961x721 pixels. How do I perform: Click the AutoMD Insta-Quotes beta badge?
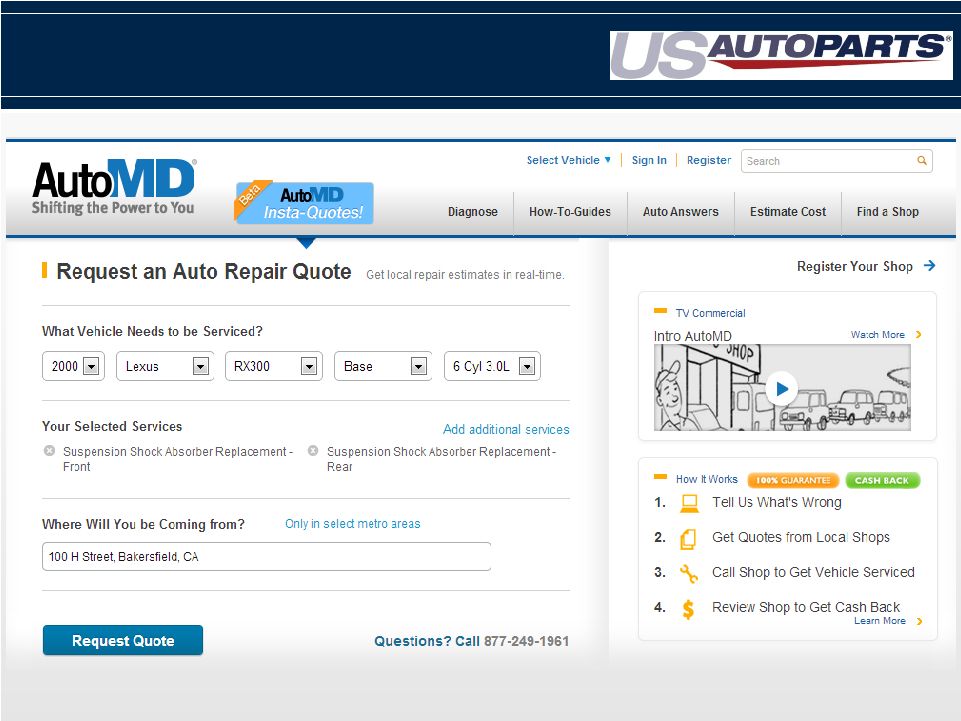click(305, 203)
